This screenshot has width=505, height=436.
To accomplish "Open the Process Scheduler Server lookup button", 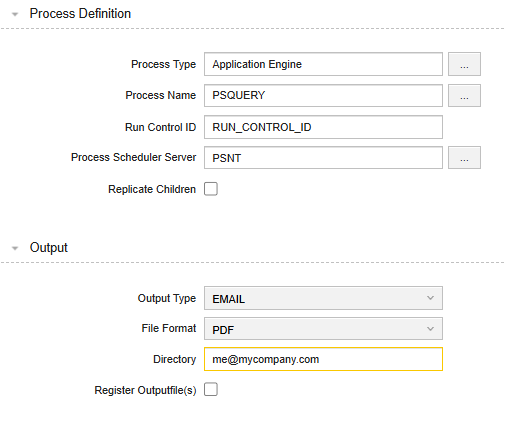I will (x=464, y=157).
